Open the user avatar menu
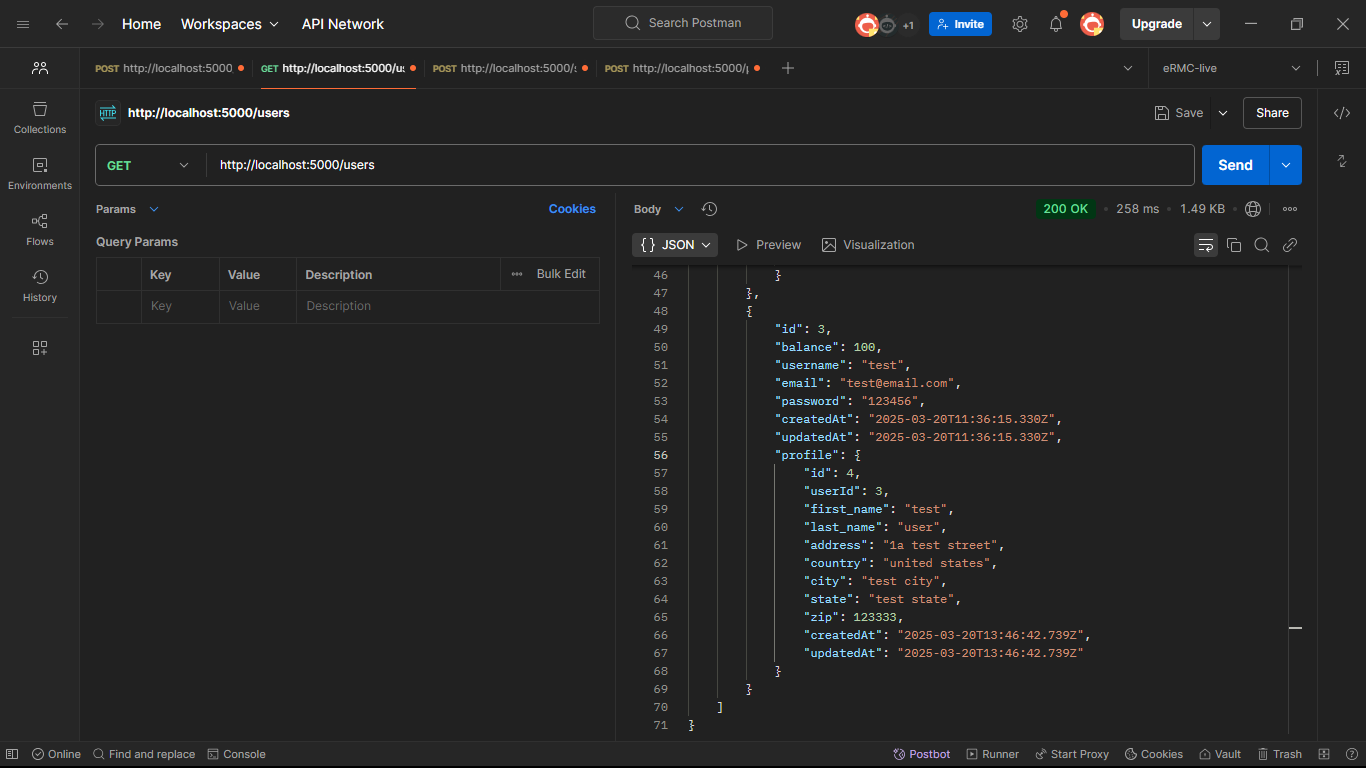Screen dimensions: 1366x768 (x=1092, y=24)
